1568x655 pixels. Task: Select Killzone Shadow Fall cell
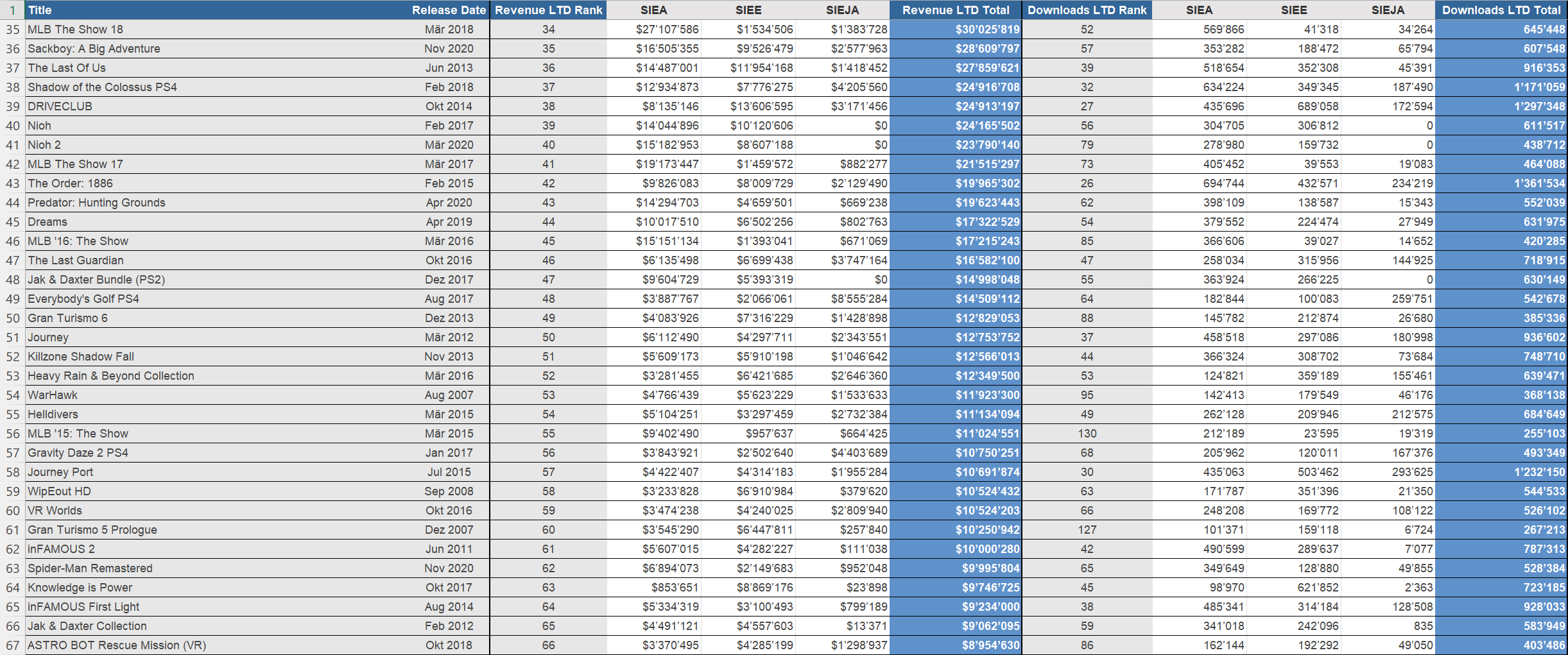[217, 357]
